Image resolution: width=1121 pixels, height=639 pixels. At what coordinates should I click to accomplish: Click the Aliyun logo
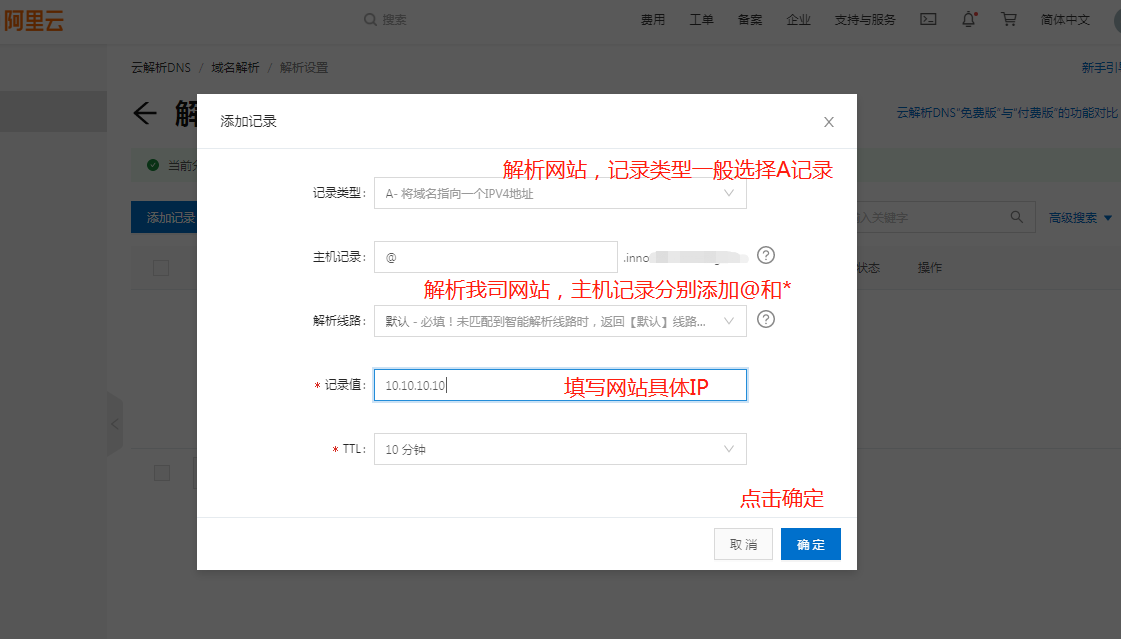(x=34, y=20)
